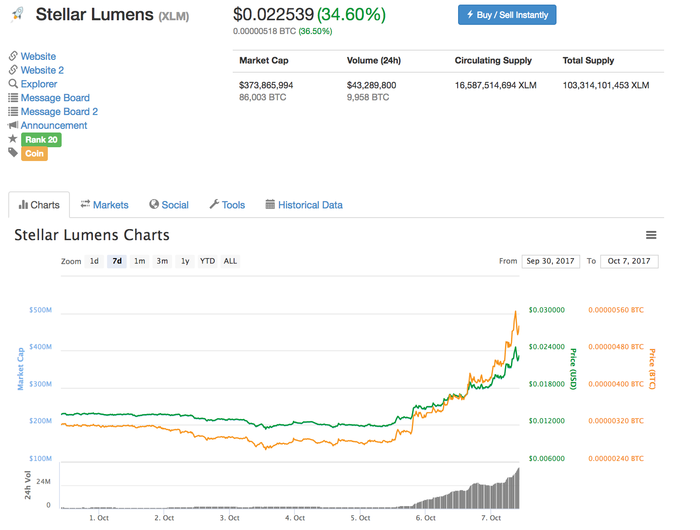Open the Announcement link
The image size is (700, 530).
(x=54, y=125)
